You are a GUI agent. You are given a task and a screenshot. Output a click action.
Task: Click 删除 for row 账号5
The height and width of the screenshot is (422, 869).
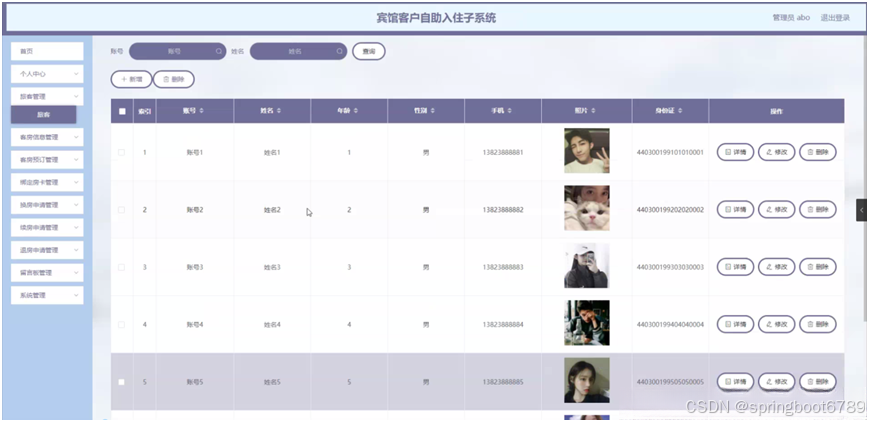818,382
